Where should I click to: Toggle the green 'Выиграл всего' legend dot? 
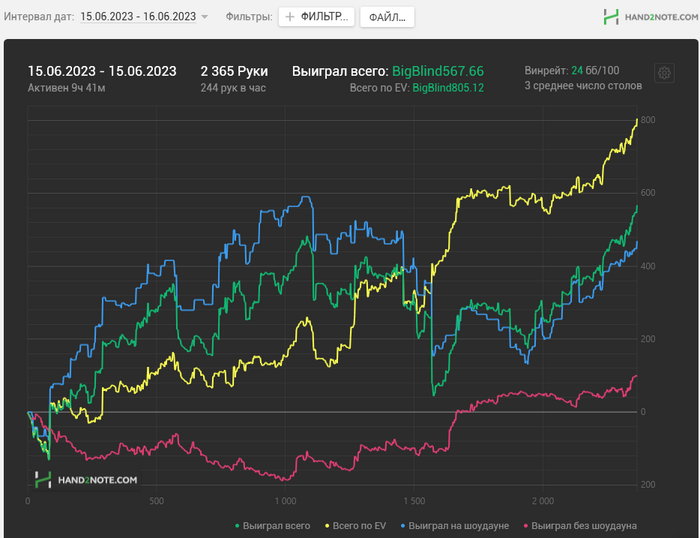[236, 525]
